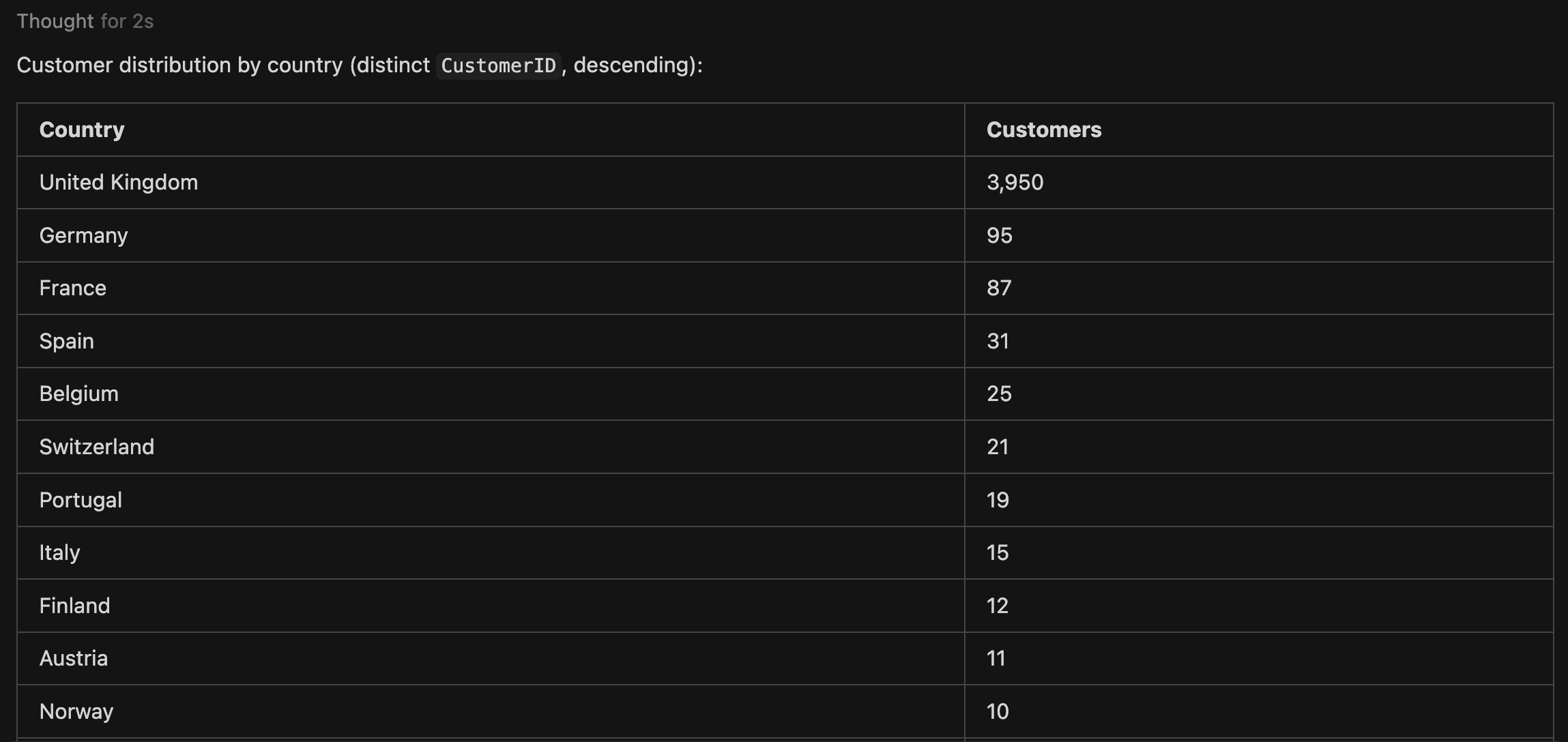Click Germany's count of 95
1568x742 pixels.
coord(999,235)
